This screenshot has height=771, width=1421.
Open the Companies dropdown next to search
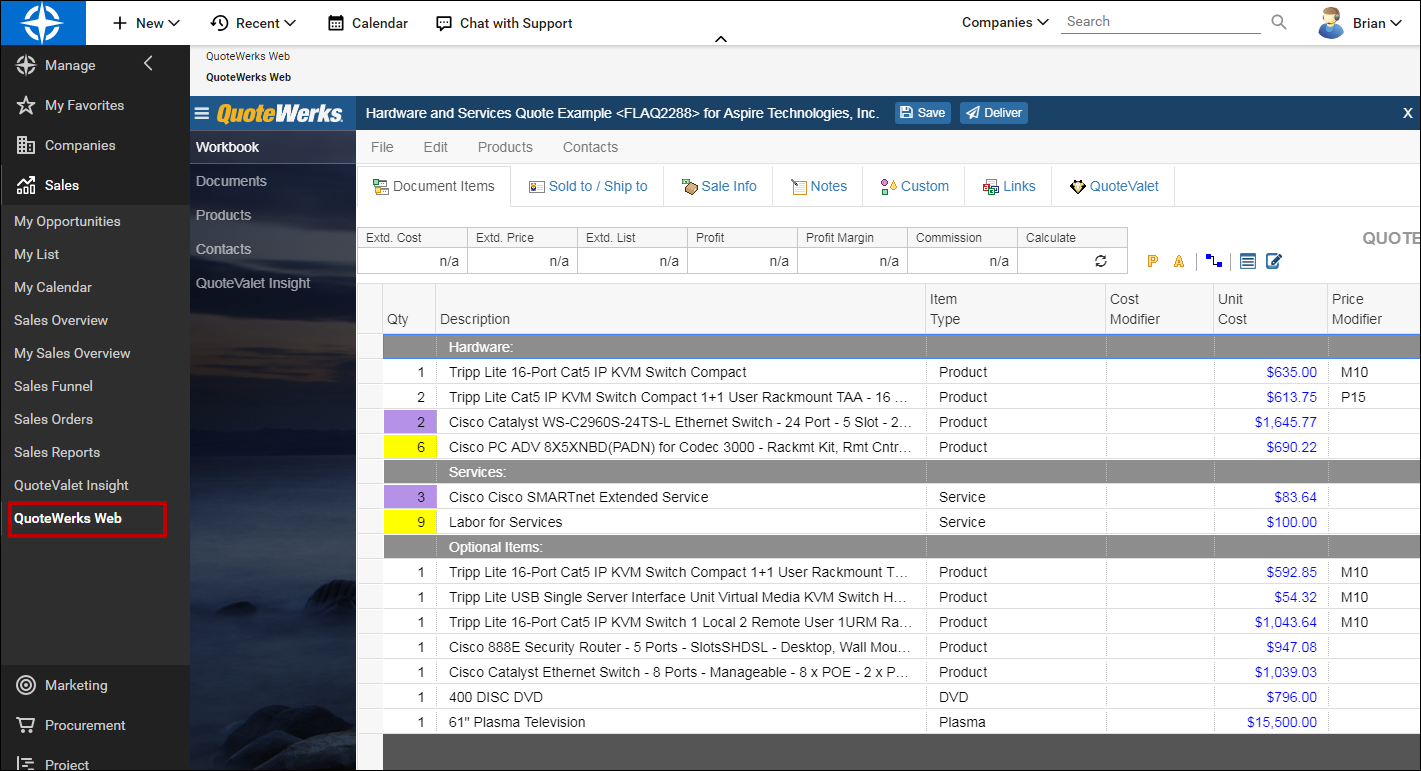tap(1005, 22)
